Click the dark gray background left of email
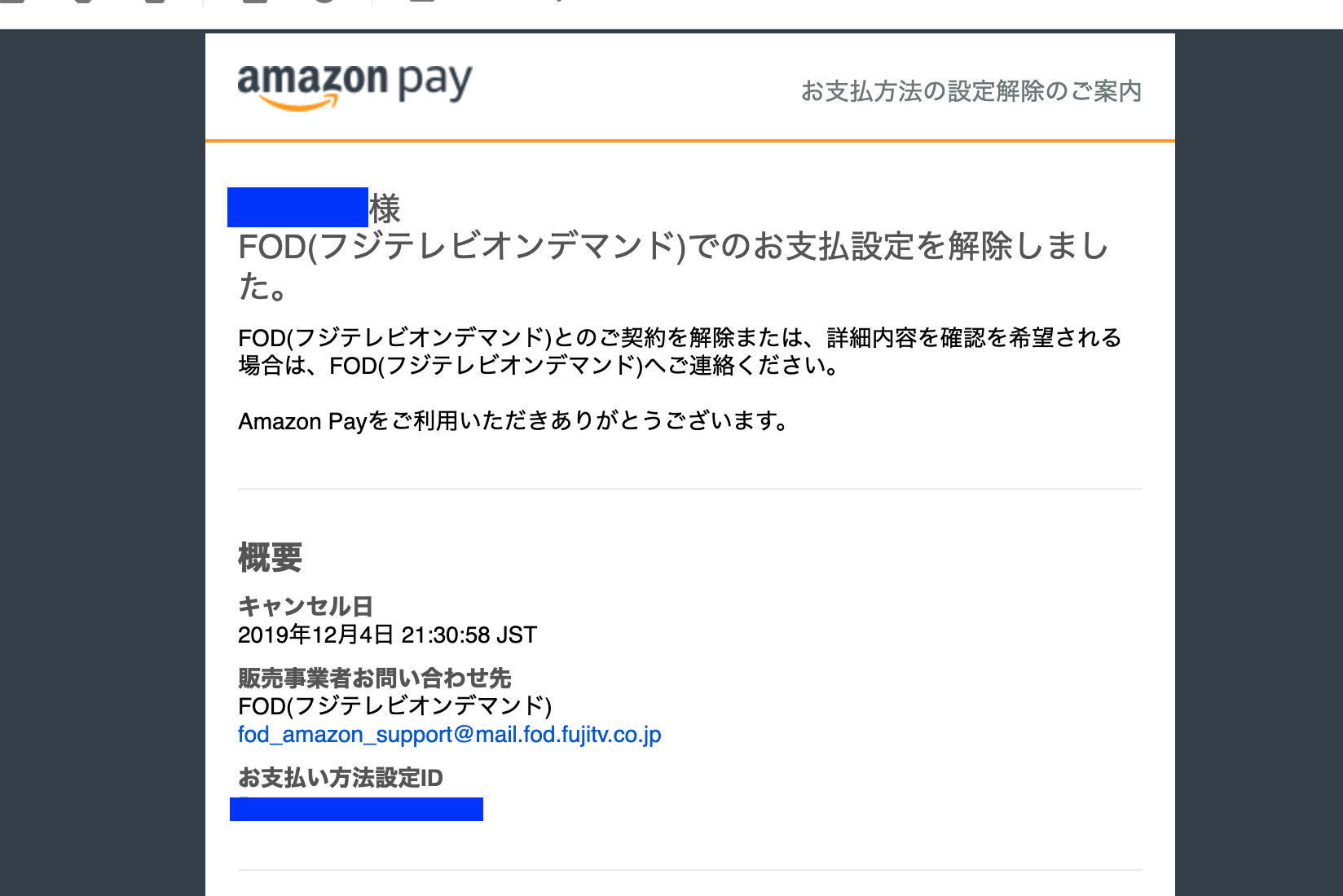Viewport: 1343px width, 896px height. pos(102,463)
